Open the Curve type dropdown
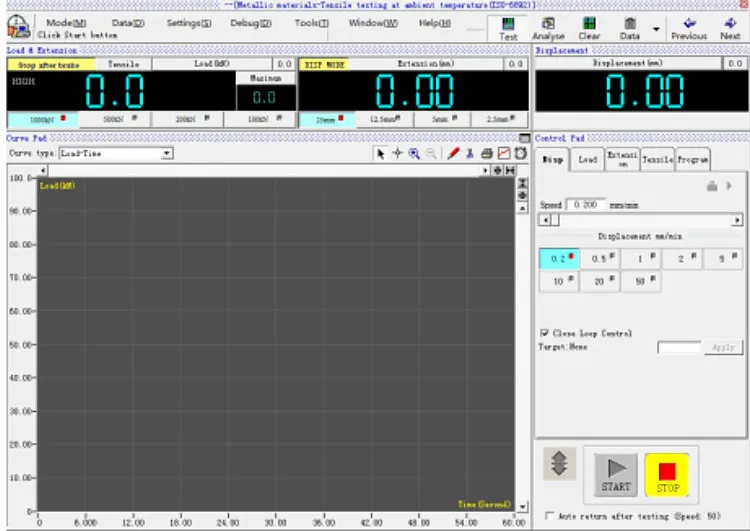The height and width of the screenshot is (531, 750). pos(167,154)
